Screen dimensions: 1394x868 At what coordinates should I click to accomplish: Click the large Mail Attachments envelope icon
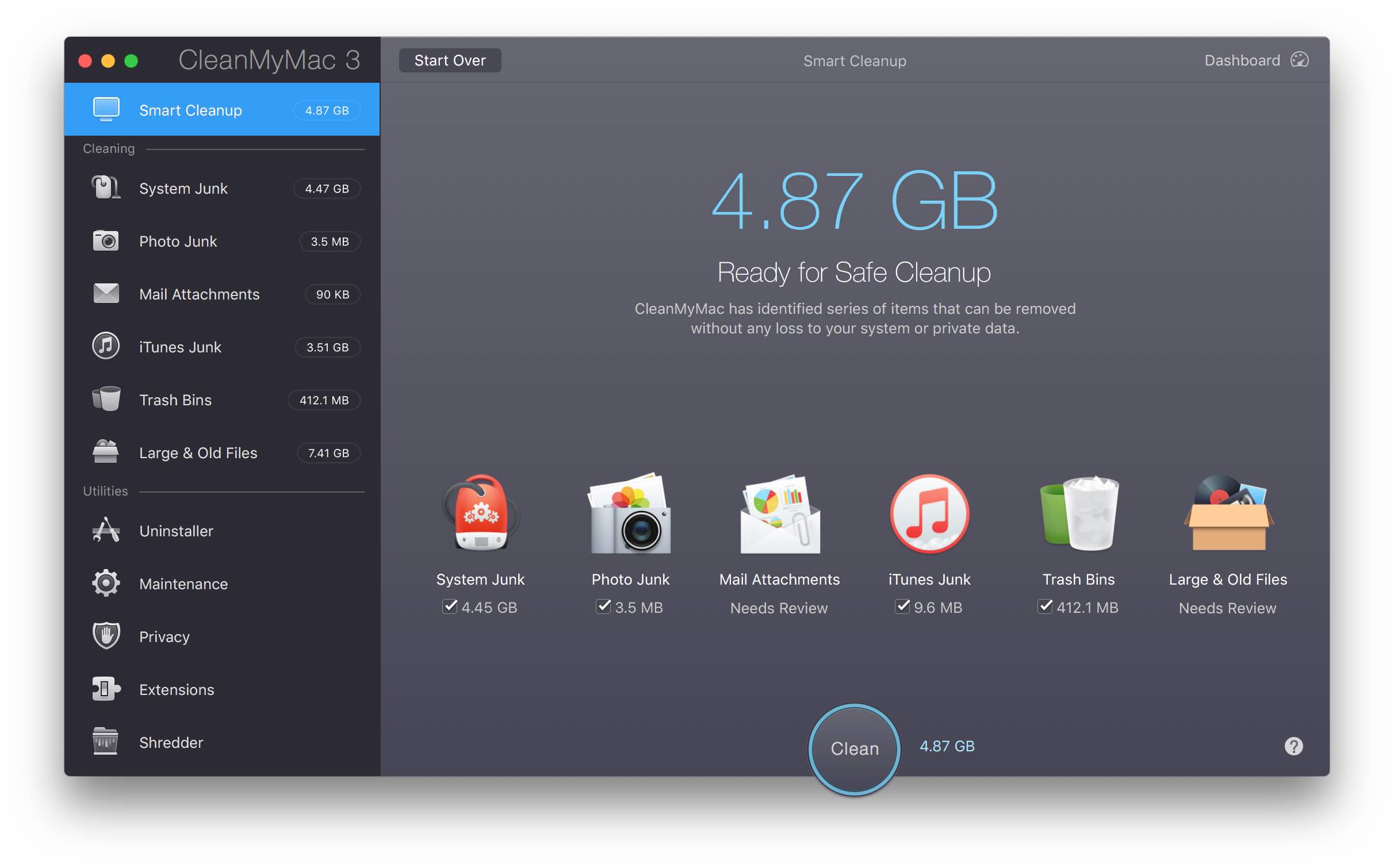(x=780, y=513)
